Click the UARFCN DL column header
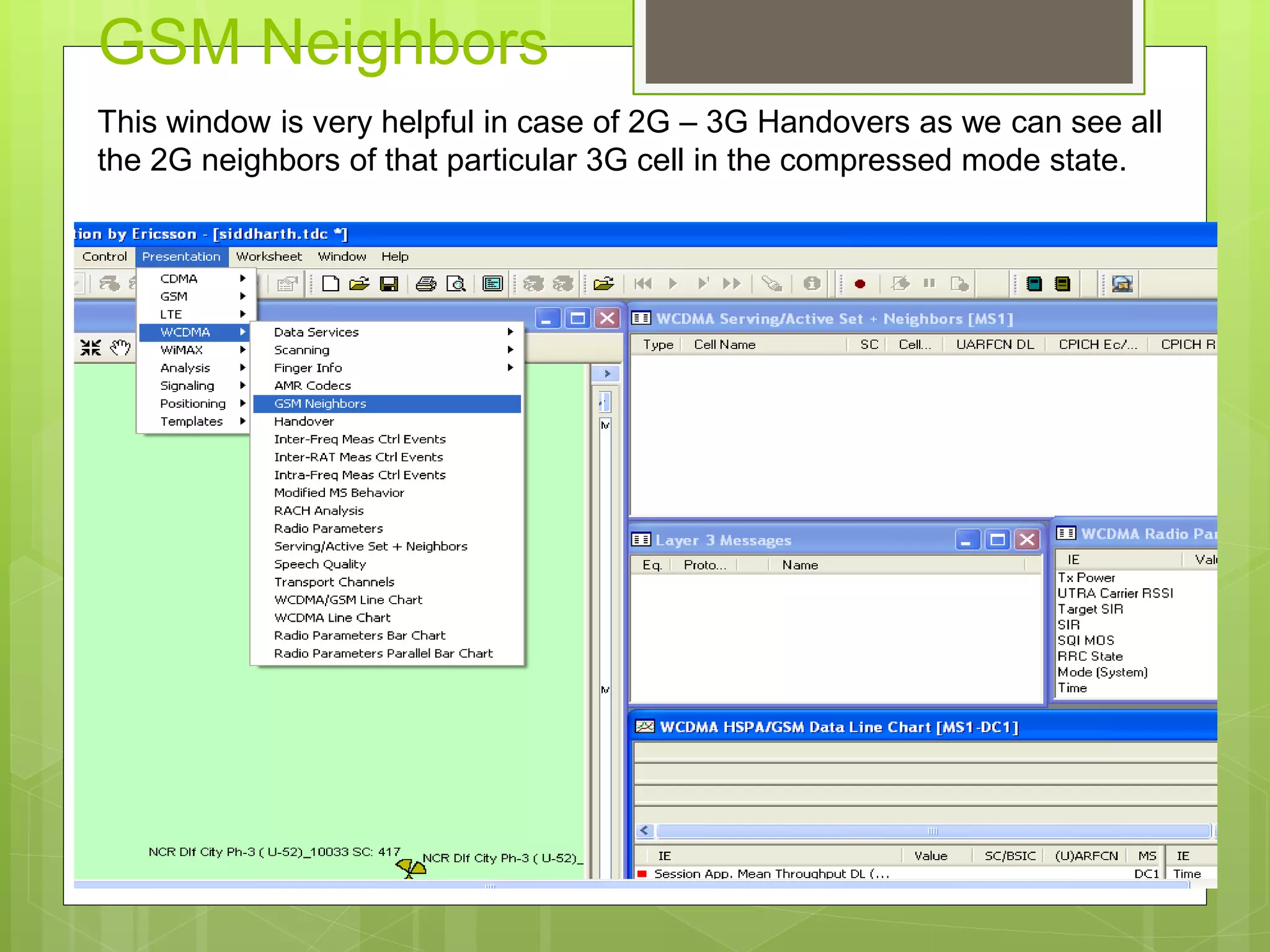Image resolution: width=1270 pixels, height=952 pixels. (995, 345)
